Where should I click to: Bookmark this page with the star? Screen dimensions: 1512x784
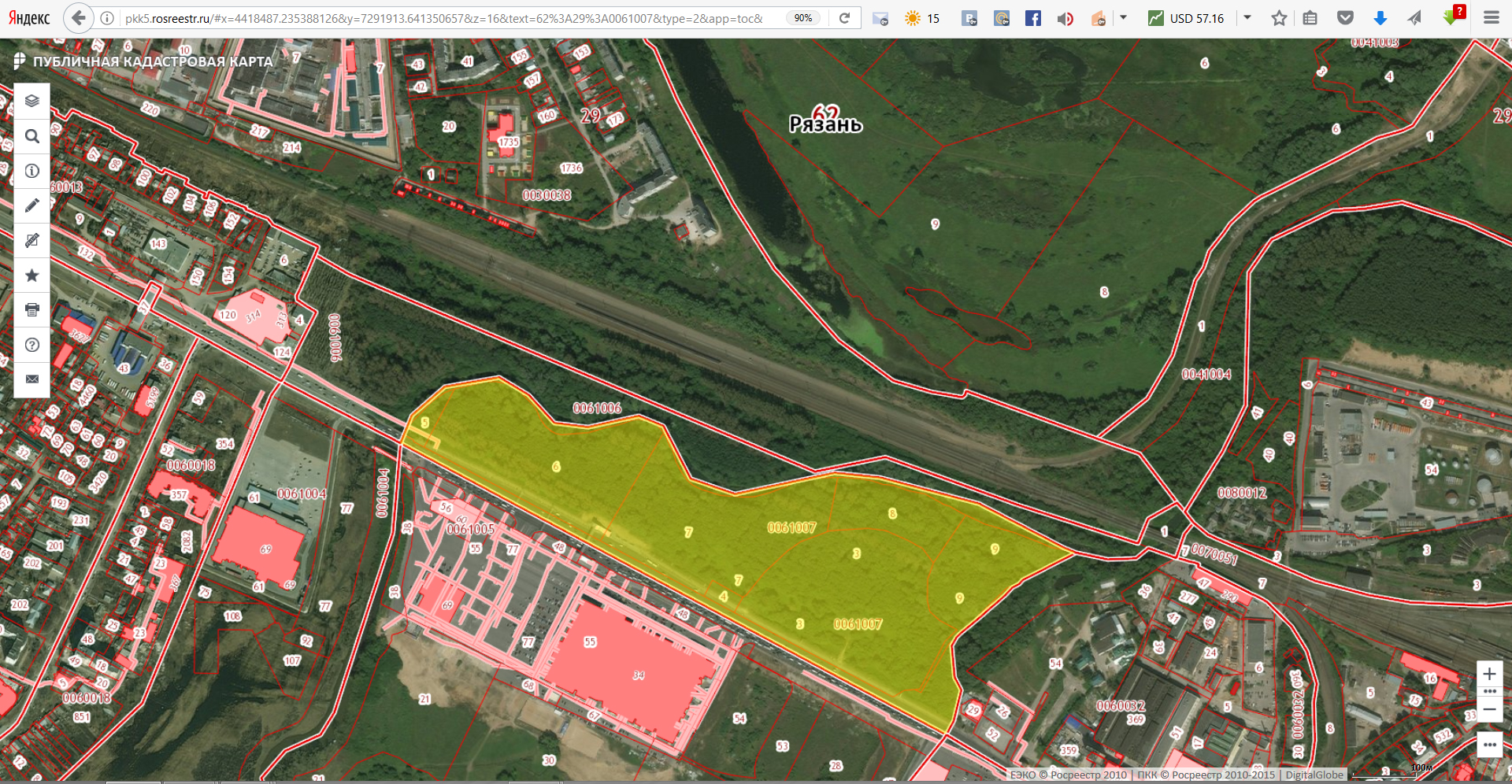pyautogui.click(x=1279, y=18)
